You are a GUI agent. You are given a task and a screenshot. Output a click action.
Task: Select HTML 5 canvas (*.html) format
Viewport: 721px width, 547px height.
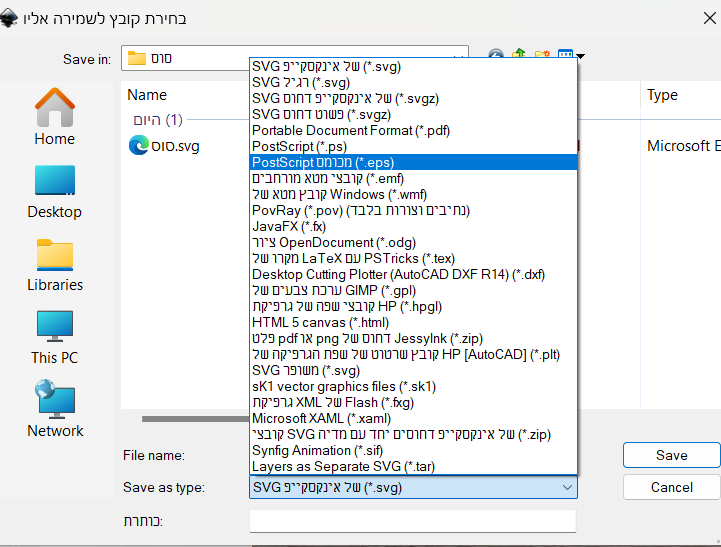413,323
